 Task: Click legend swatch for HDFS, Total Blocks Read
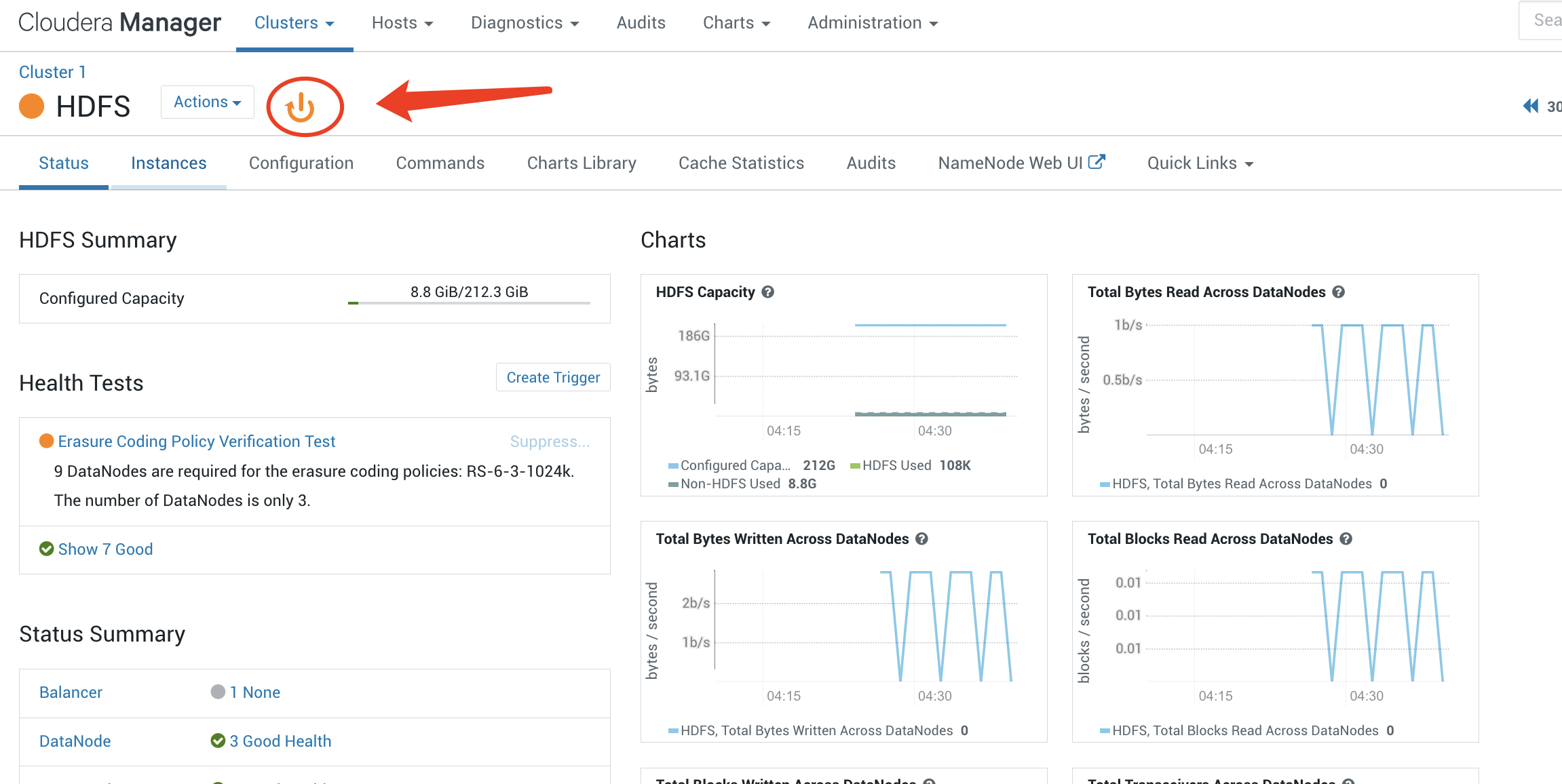click(x=1105, y=730)
